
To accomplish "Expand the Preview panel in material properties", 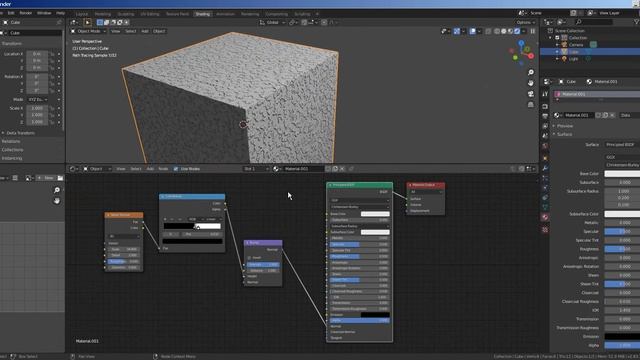I will 564,126.
